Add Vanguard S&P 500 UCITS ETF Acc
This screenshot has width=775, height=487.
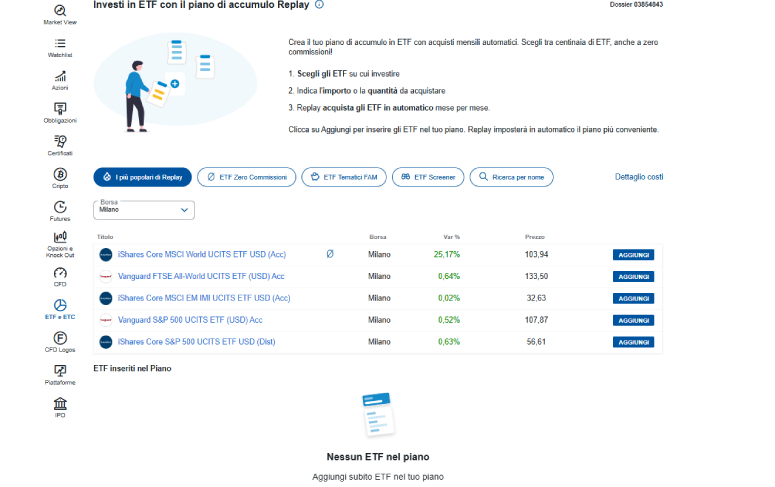[x=634, y=320]
